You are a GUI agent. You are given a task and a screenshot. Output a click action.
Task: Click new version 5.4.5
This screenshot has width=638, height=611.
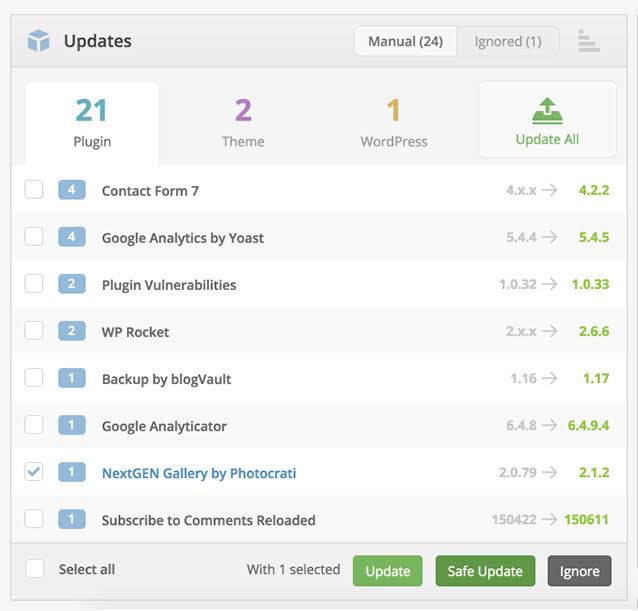594,237
